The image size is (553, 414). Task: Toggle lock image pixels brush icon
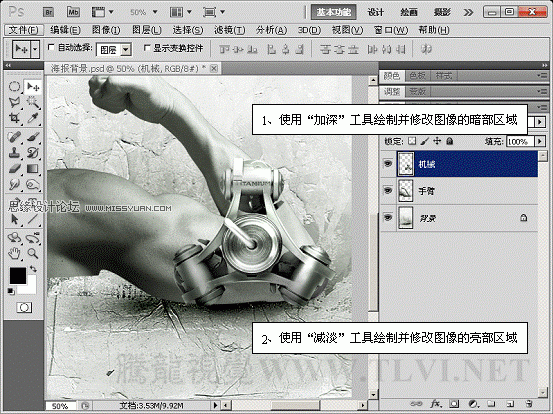(425, 141)
